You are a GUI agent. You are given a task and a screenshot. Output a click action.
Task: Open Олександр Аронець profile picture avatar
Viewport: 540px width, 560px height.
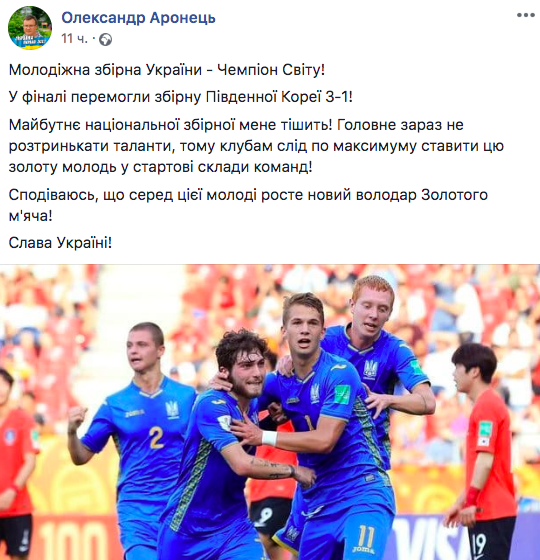tap(30, 28)
